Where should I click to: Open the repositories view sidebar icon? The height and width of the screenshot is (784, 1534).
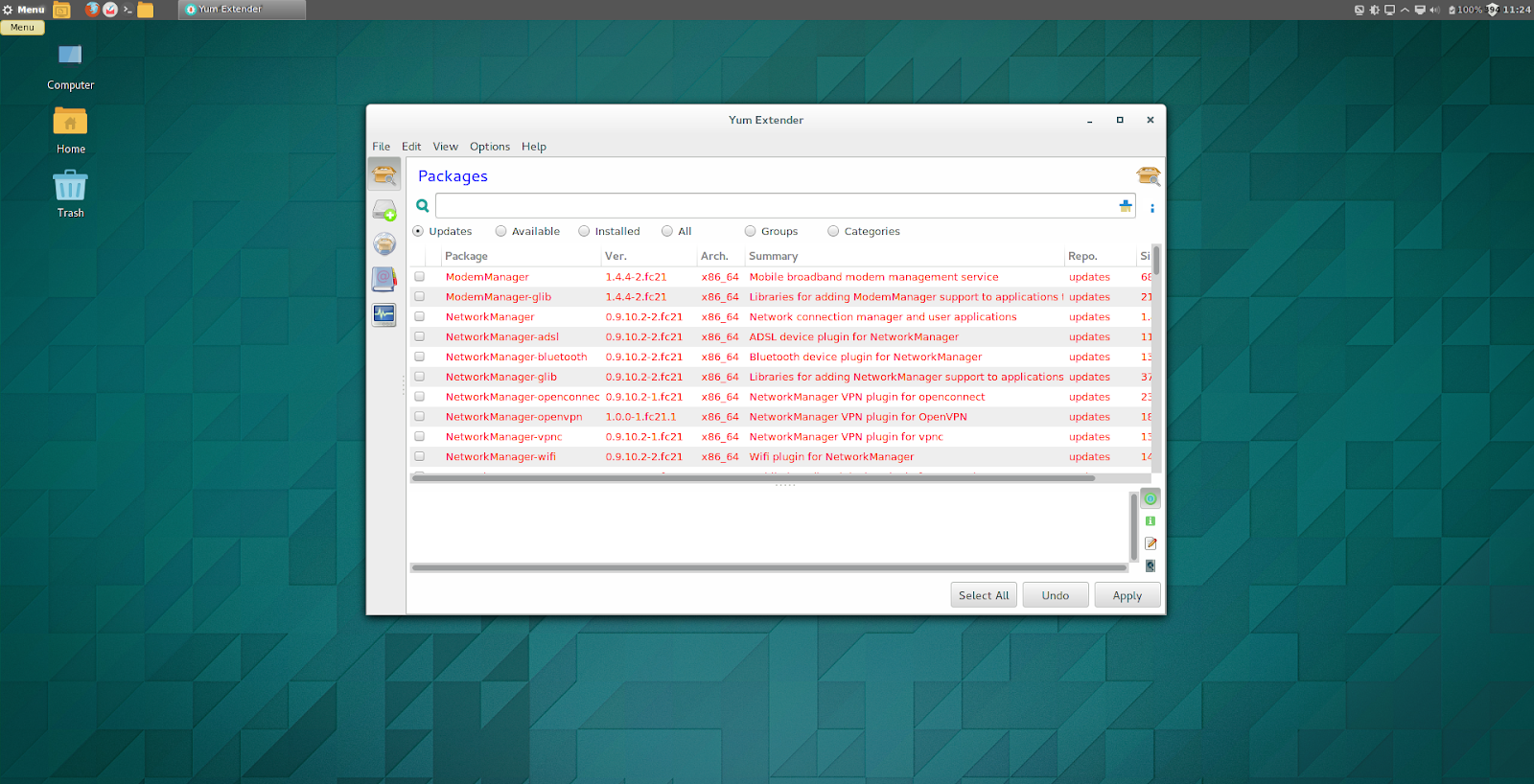pyautogui.click(x=384, y=243)
